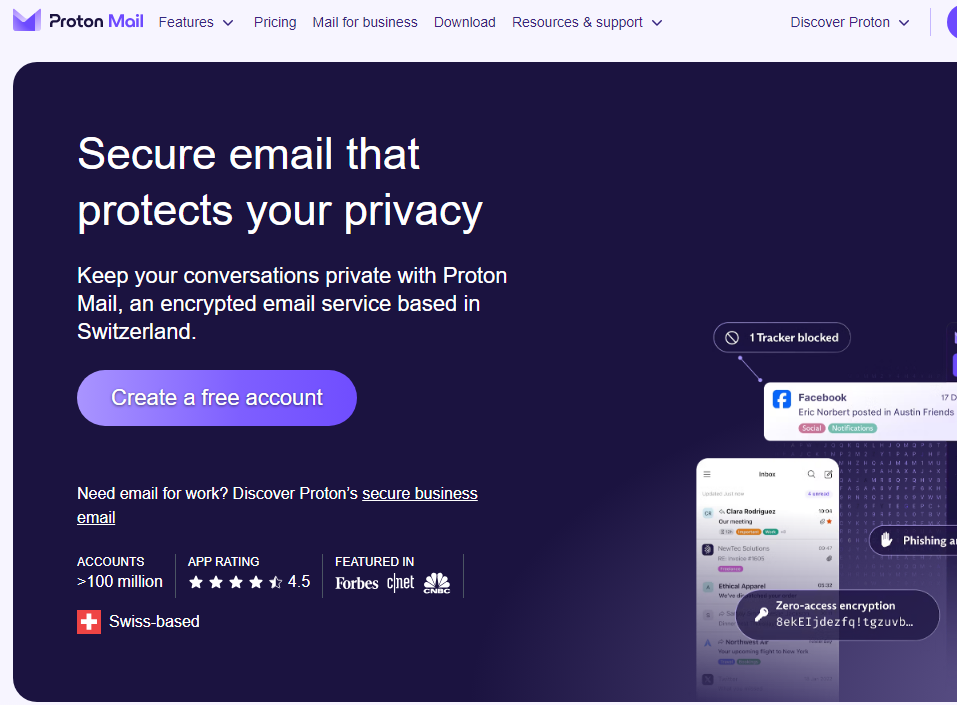Click the key icon beside Zero-access encryption
This screenshot has height=705, width=957.
[761, 614]
